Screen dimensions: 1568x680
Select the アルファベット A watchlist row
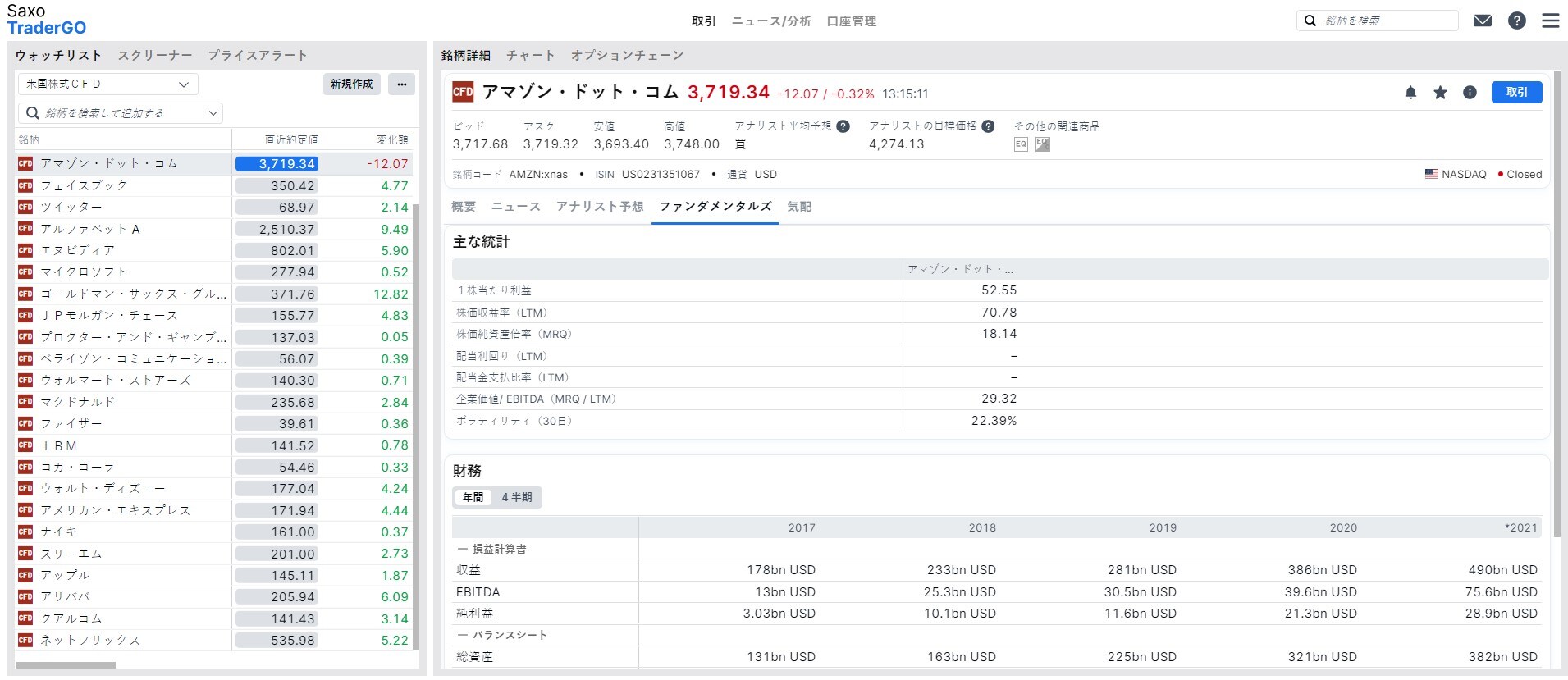point(213,229)
